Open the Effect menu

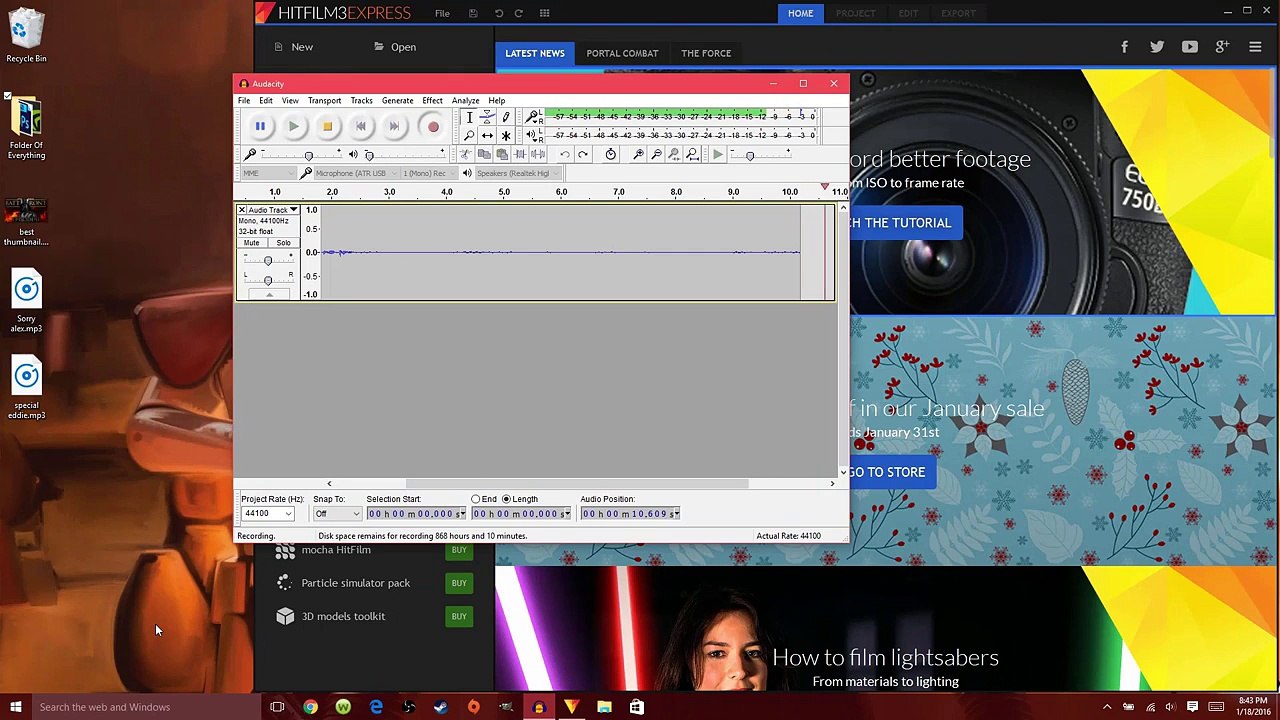432,100
